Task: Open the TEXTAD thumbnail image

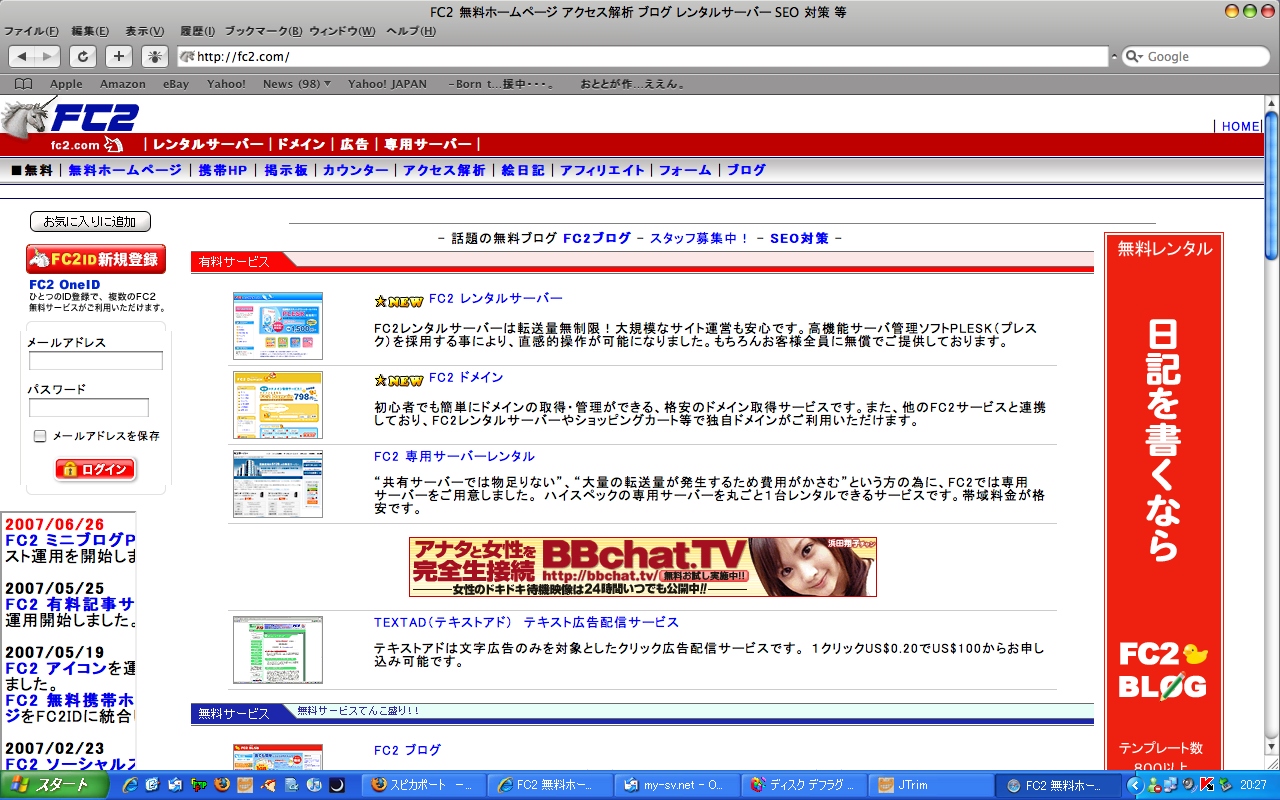Action: click(x=278, y=650)
